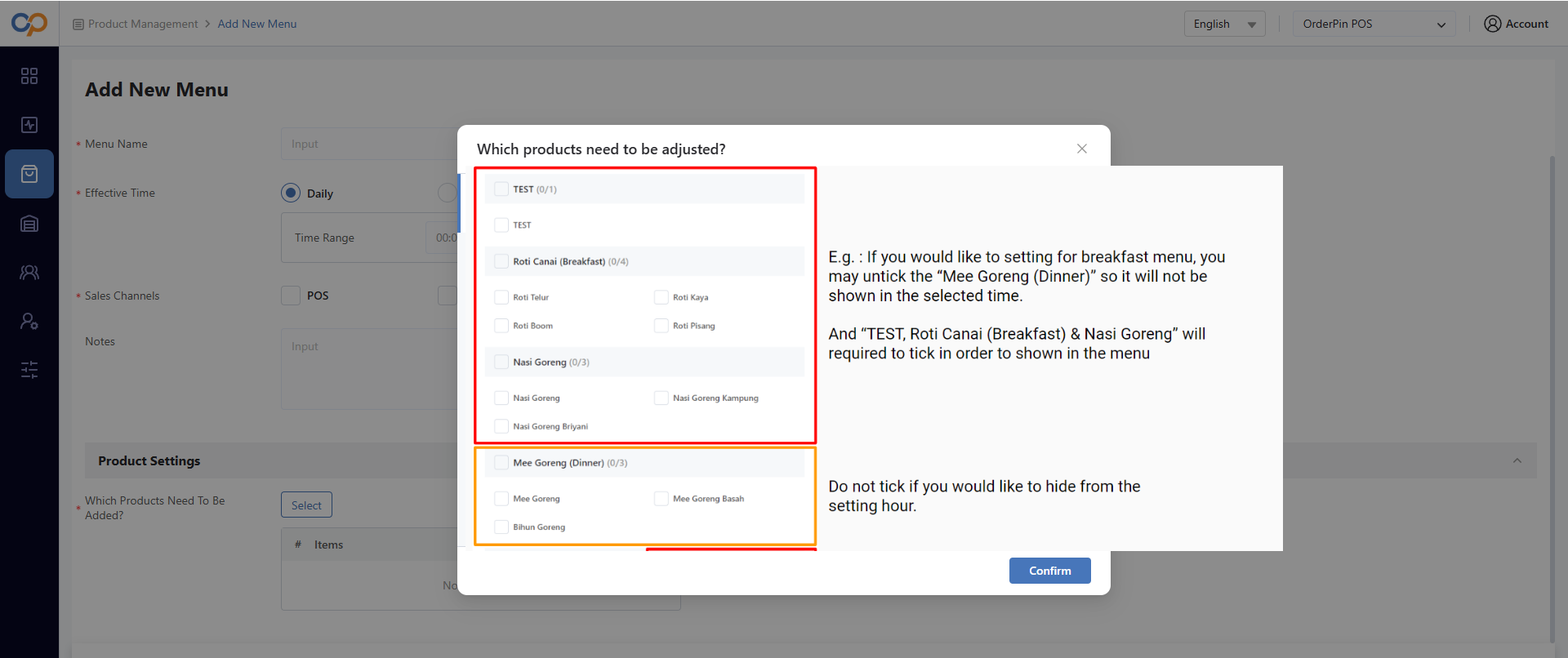Click the Add New Menu breadcrumb

pyautogui.click(x=257, y=24)
